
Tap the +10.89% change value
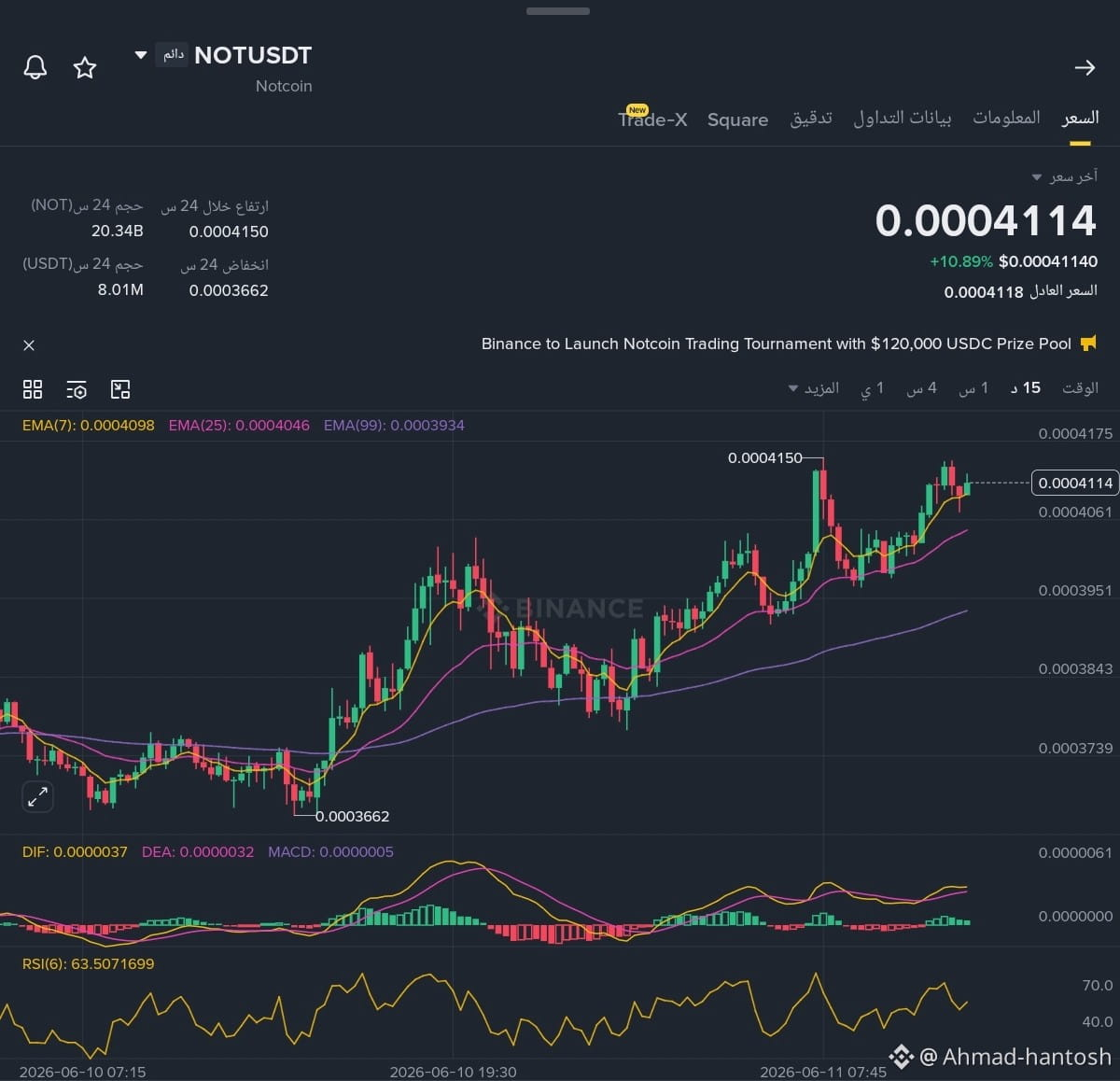(961, 261)
